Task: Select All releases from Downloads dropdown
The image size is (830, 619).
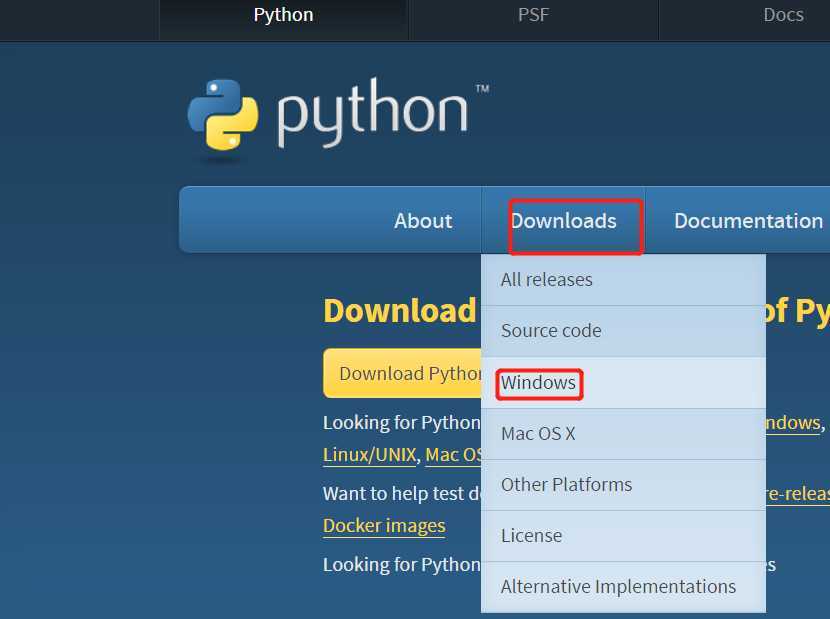Action: (x=623, y=280)
